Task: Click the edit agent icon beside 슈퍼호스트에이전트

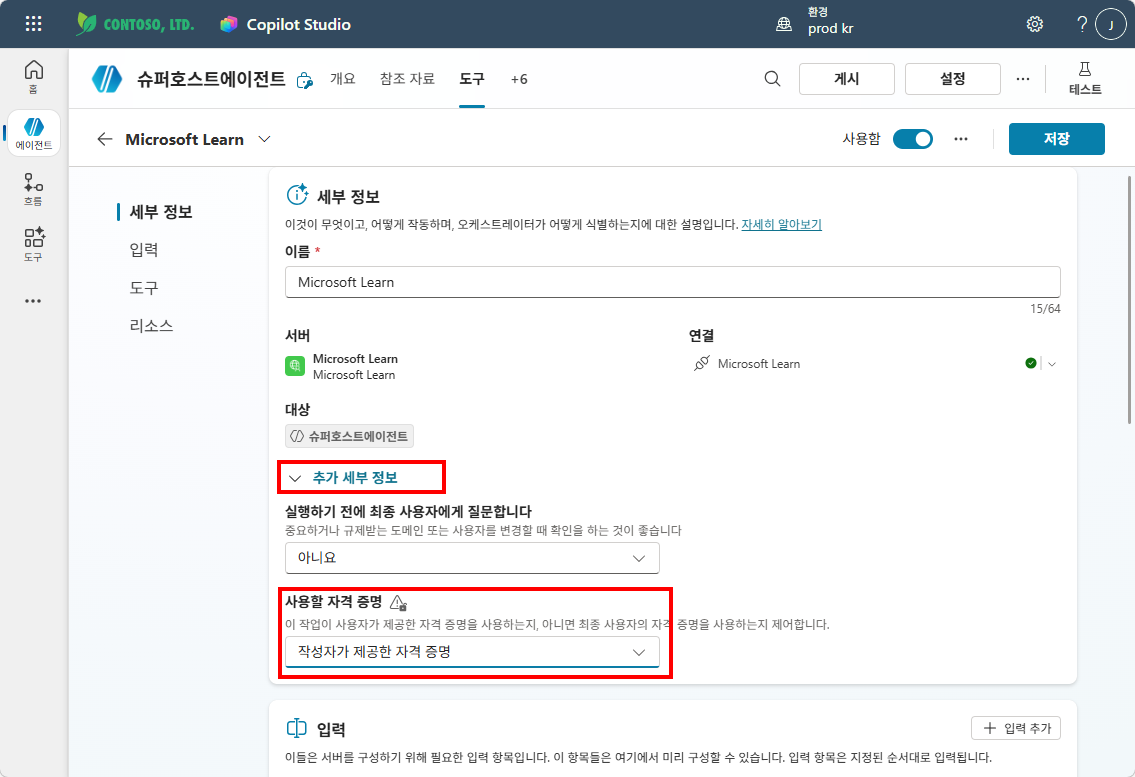Action: point(305,80)
